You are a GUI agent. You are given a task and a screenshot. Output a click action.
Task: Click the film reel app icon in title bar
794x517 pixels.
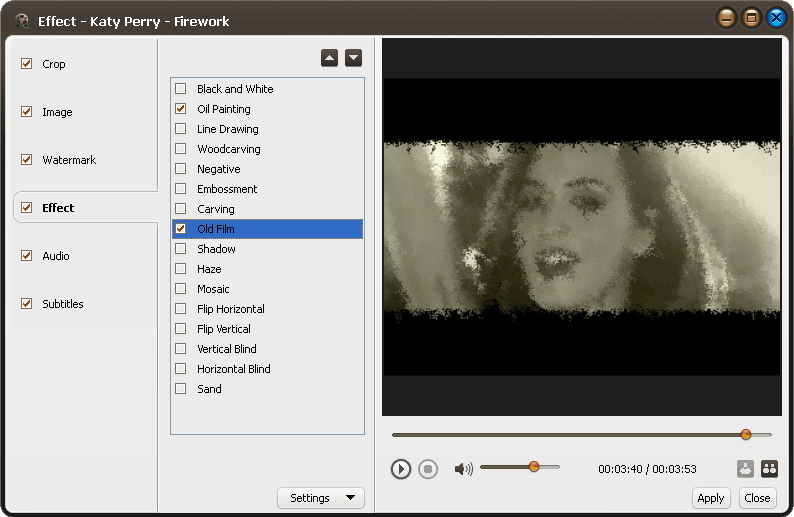tap(22, 21)
